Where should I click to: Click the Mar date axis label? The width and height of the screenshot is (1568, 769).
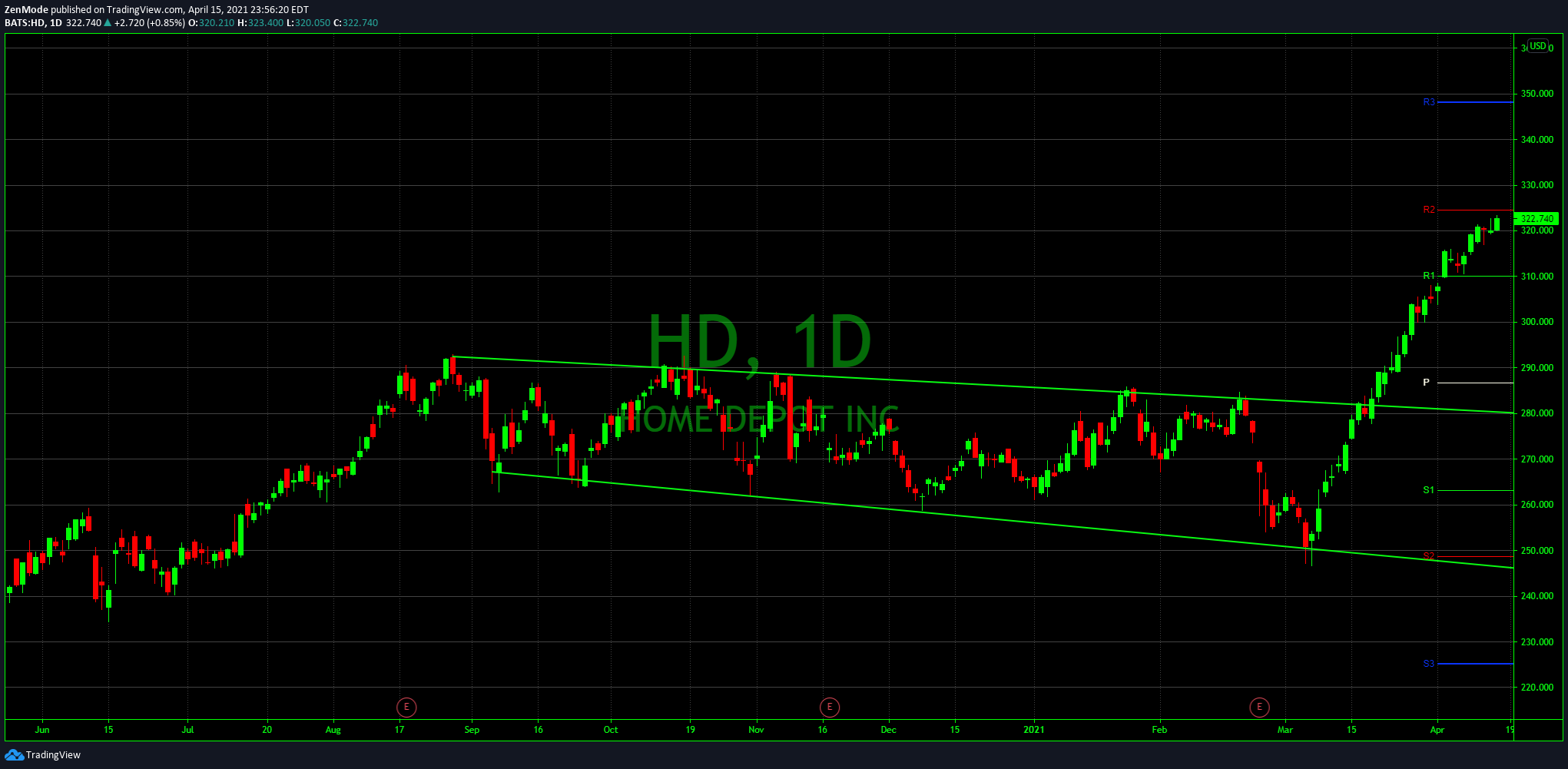click(x=1285, y=730)
